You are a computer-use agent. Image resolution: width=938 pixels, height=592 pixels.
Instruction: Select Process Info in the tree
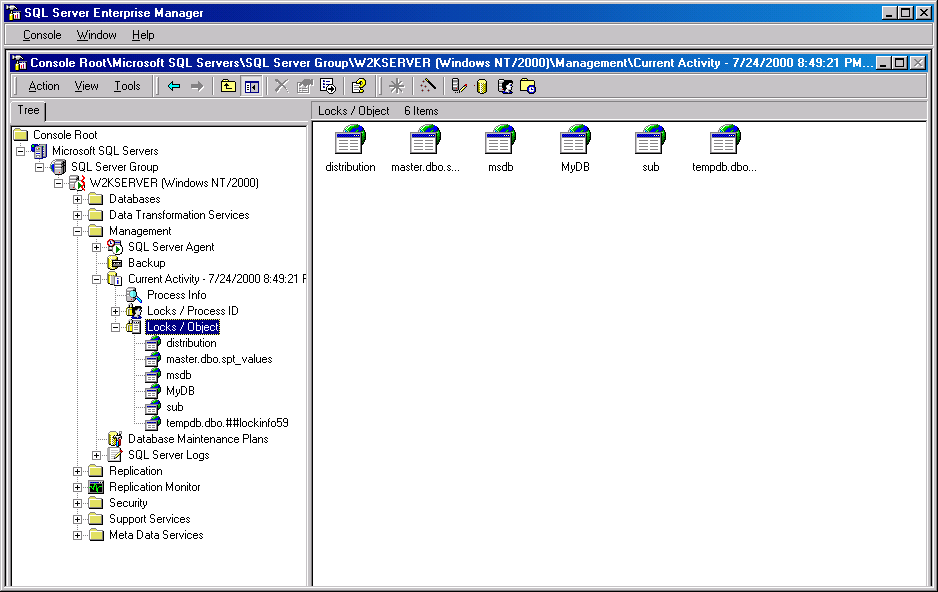tap(176, 295)
